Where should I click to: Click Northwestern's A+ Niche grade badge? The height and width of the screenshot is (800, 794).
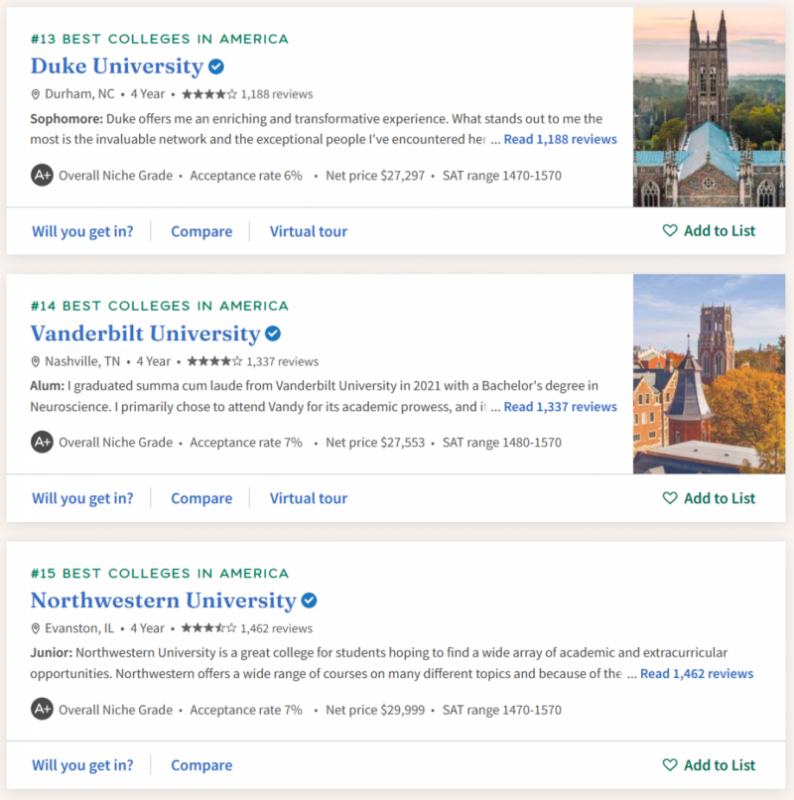(42, 709)
